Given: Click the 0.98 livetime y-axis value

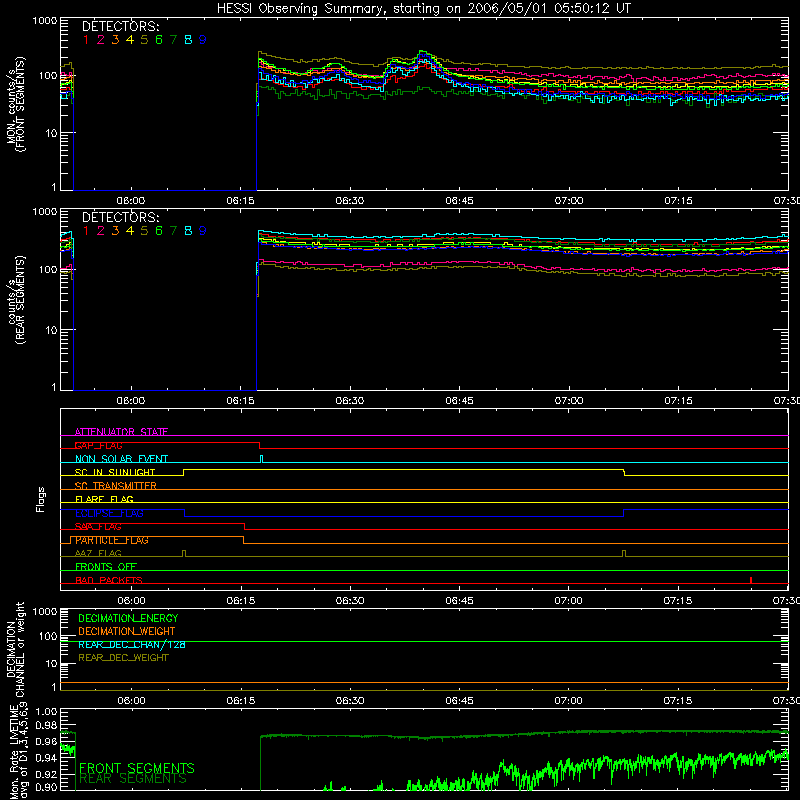Looking at the screenshot, I should coord(46,725).
